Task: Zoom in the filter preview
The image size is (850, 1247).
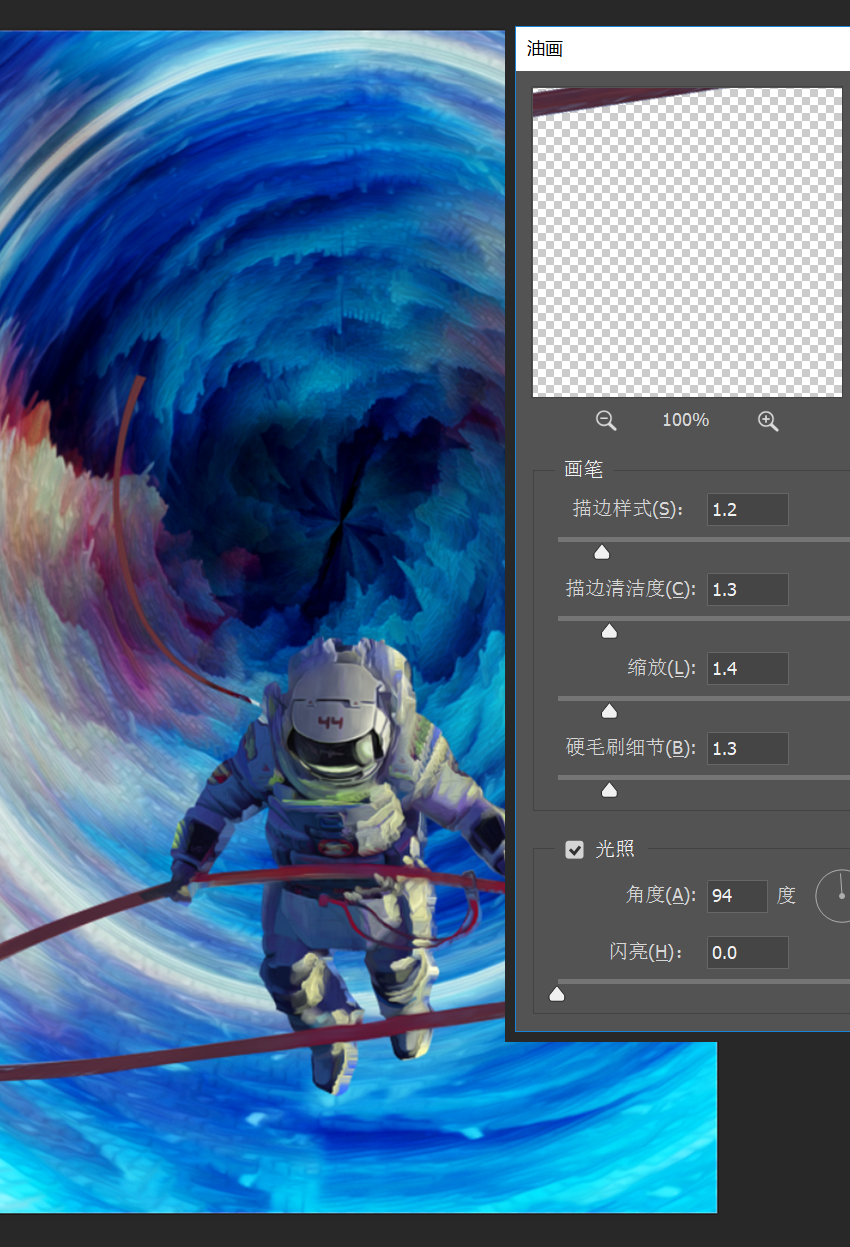Action: [768, 421]
